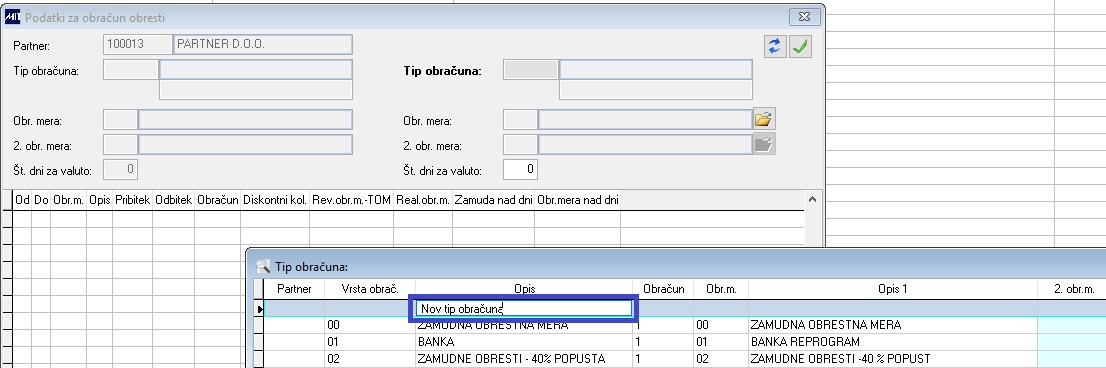The width and height of the screenshot is (1106, 368).
Task: Click the Nov tip obračuna edit field
Action: (x=523, y=309)
